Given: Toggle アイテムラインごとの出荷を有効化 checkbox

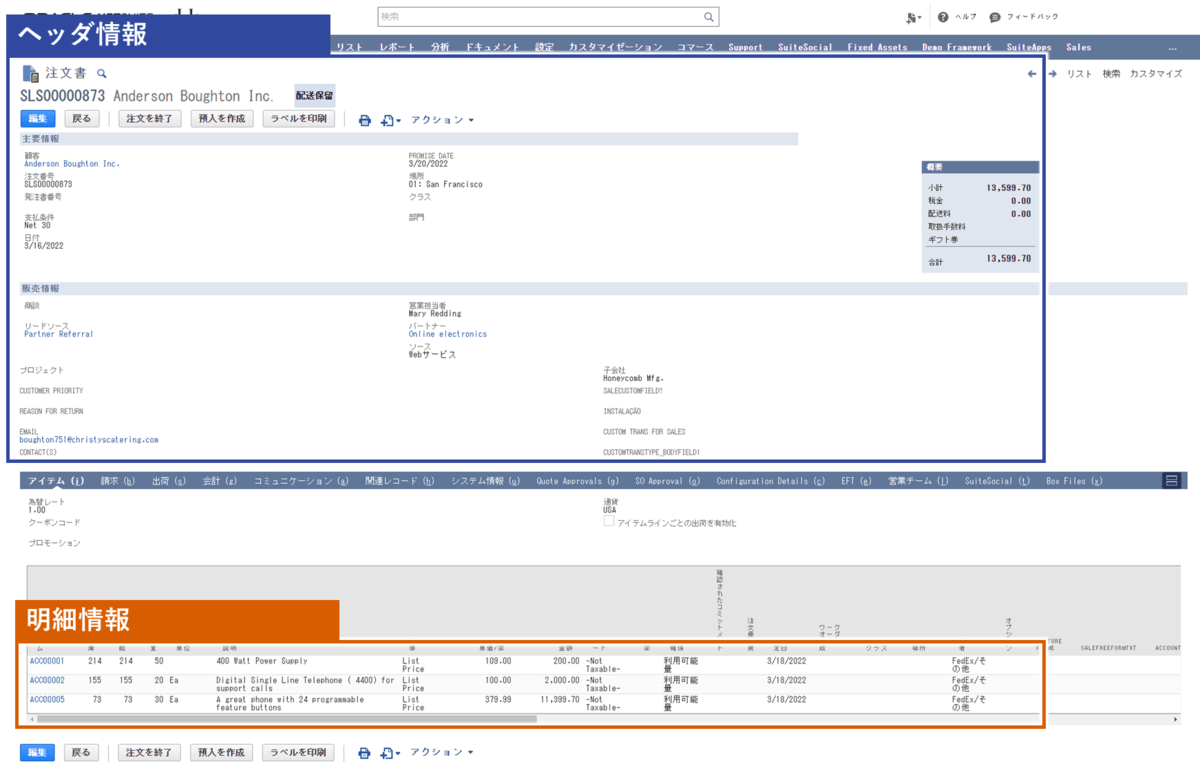Looking at the screenshot, I should (x=609, y=522).
